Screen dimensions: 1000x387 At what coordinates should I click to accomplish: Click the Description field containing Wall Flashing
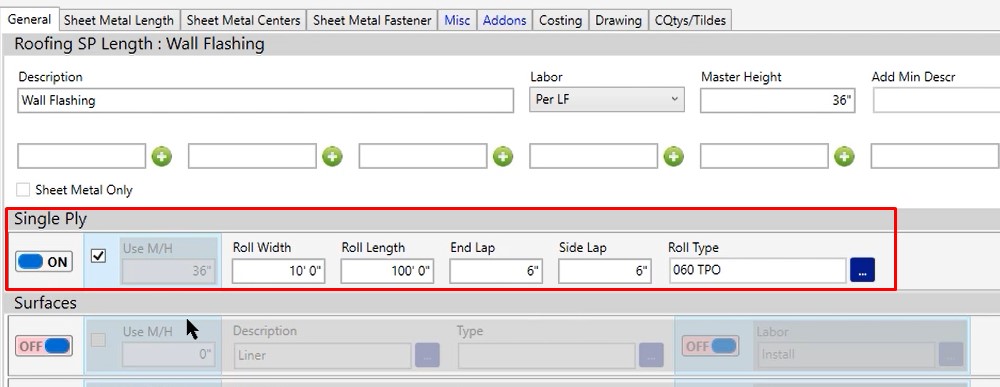[x=265, y=101]
